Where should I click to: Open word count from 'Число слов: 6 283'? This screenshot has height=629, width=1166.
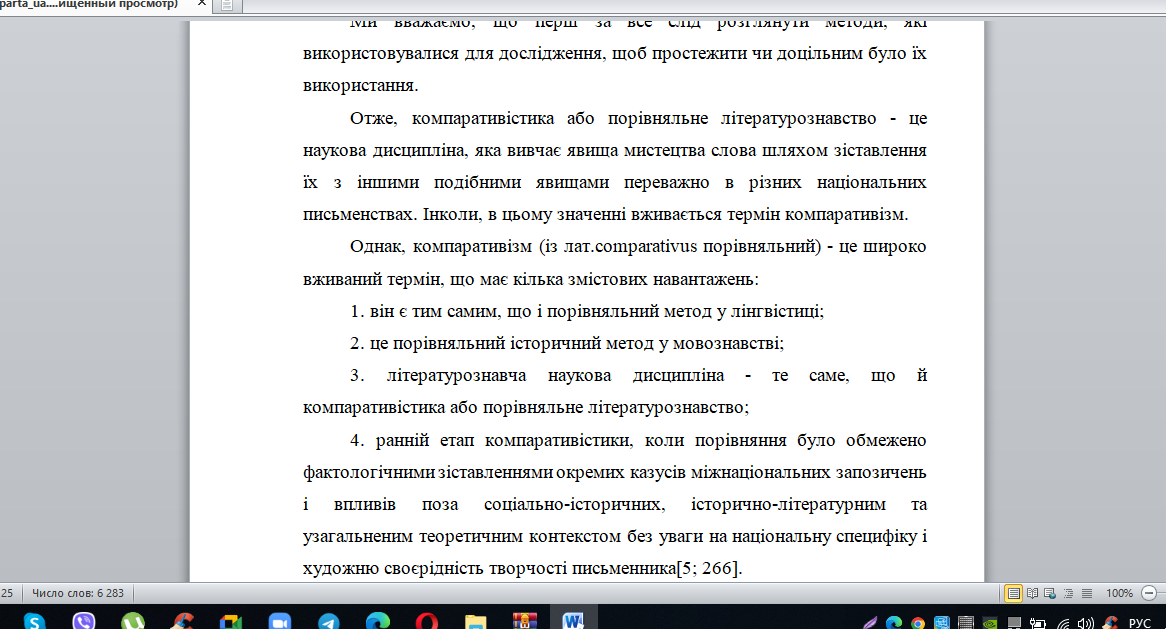coord(78,593)
